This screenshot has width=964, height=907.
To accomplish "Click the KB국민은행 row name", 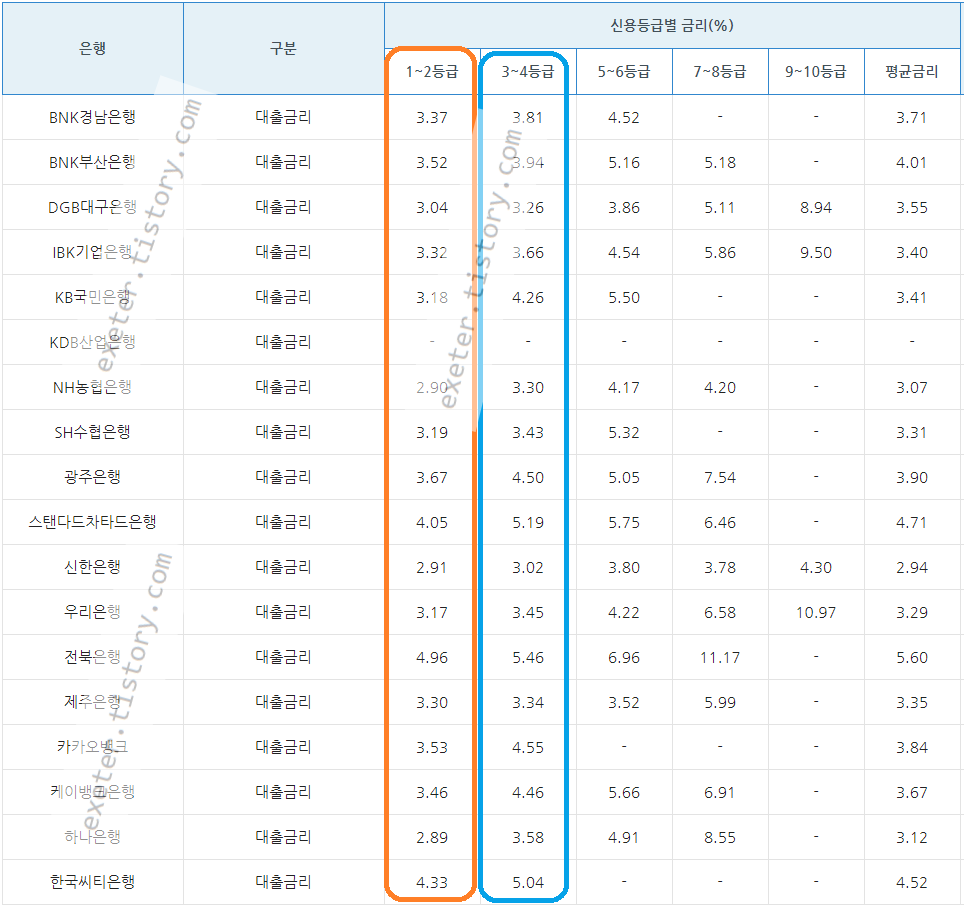I will (92, 297).
